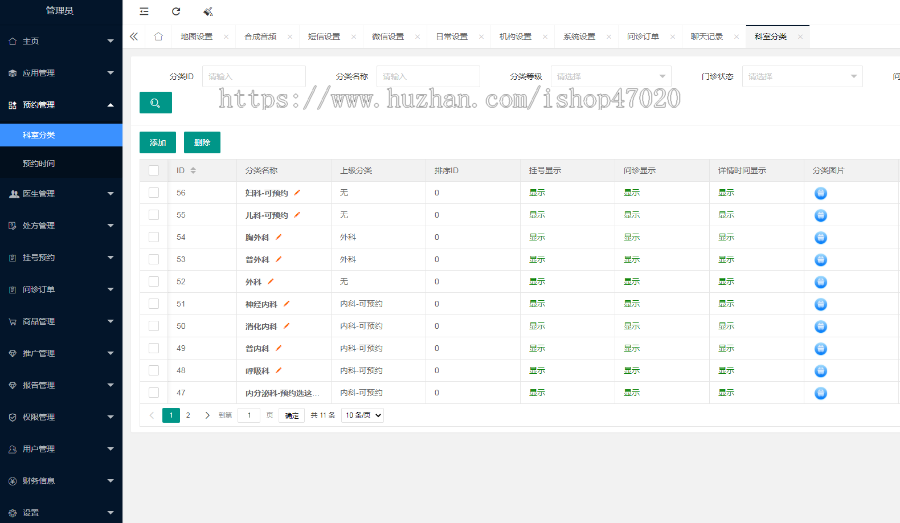Open category image icon for ID 52 row

tap(821, 282)
